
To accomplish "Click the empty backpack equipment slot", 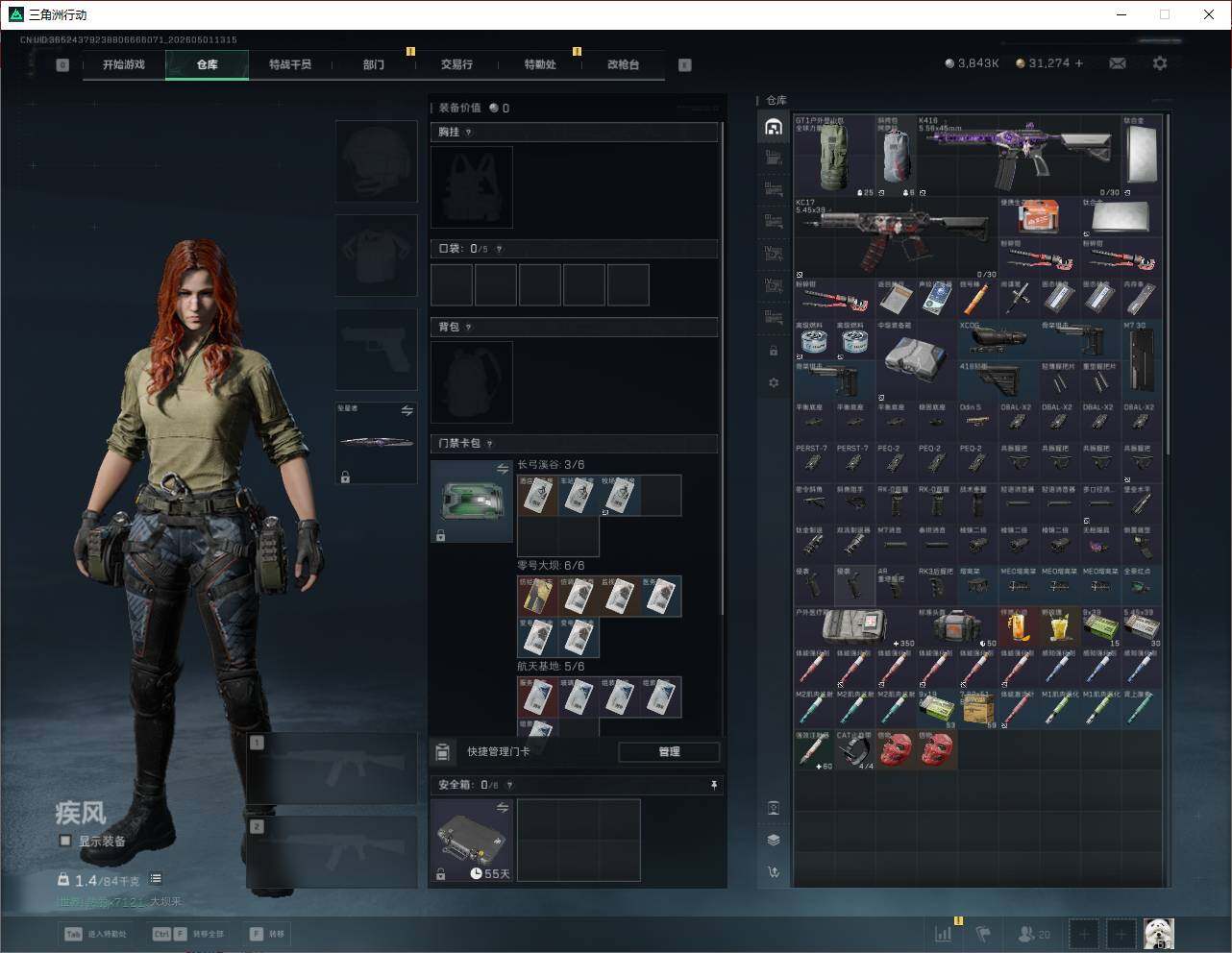I will coord(472,382).
